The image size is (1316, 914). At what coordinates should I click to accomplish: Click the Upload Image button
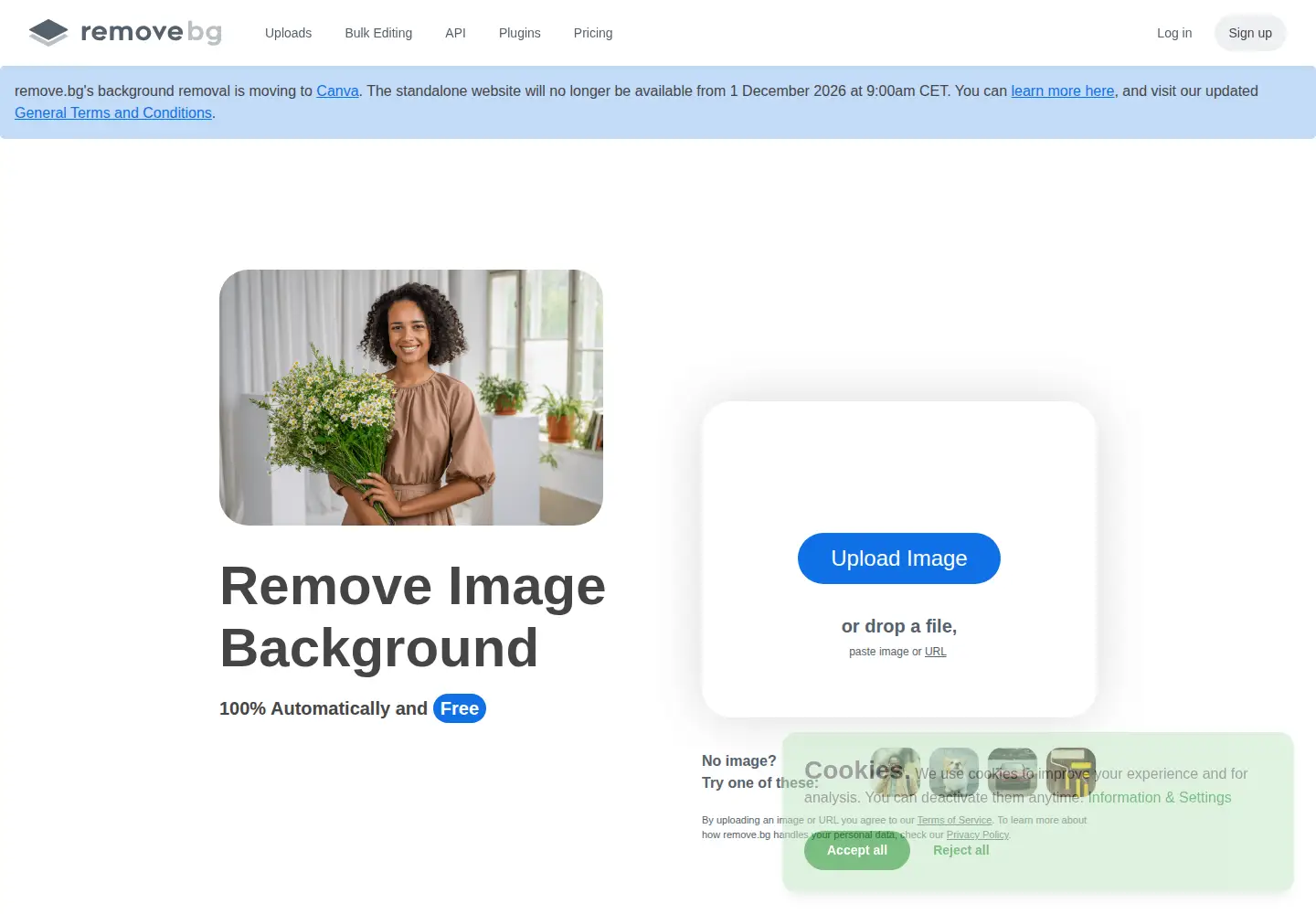tap(899, 558)
